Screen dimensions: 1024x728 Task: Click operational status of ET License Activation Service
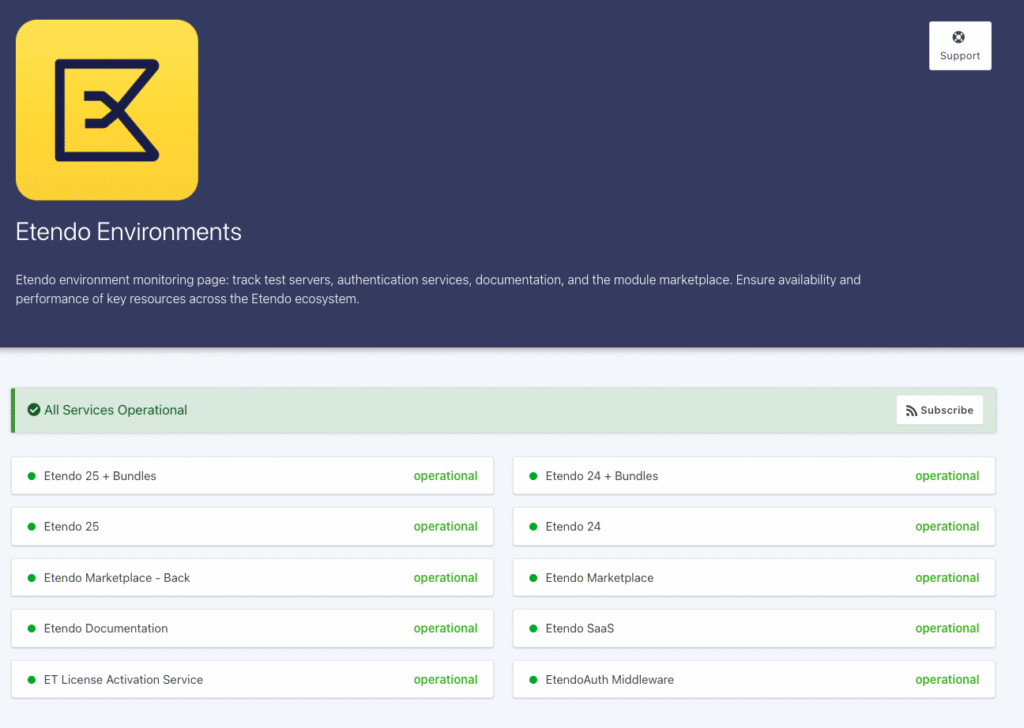[x=445, y=680]
